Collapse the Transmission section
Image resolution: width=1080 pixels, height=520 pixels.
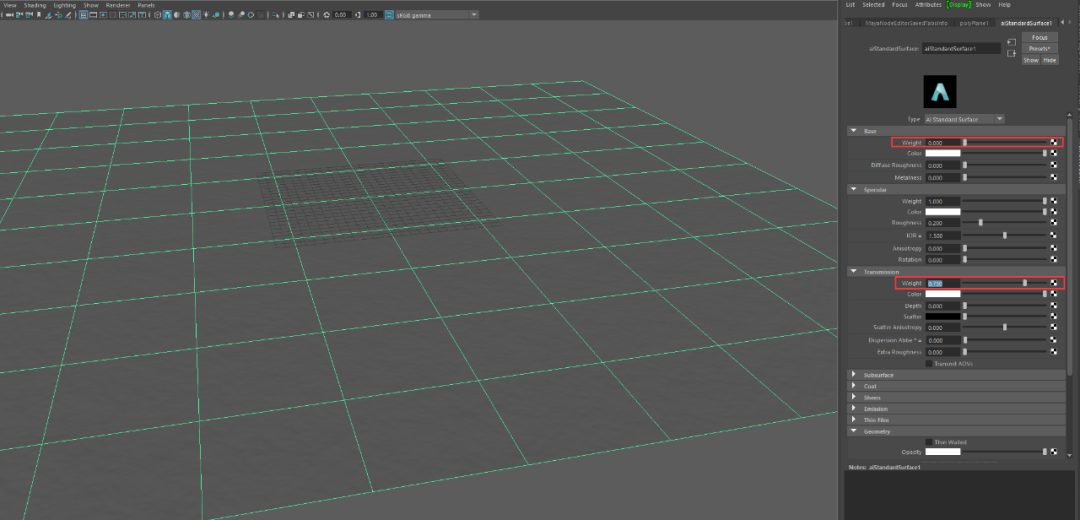(854, 272)
